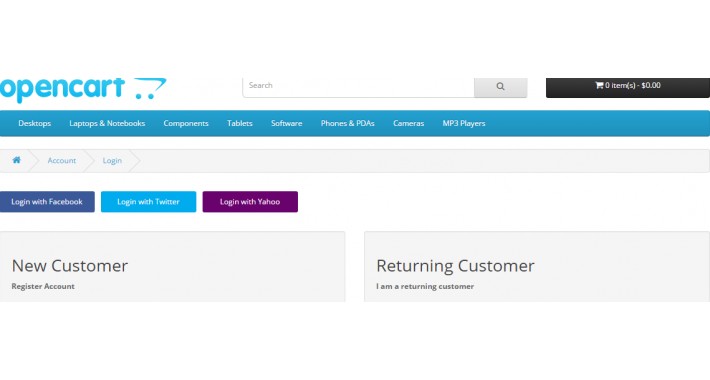
Task: Open the cart showing 0 item(s) - $0.00
Action: tap(628, 87)
